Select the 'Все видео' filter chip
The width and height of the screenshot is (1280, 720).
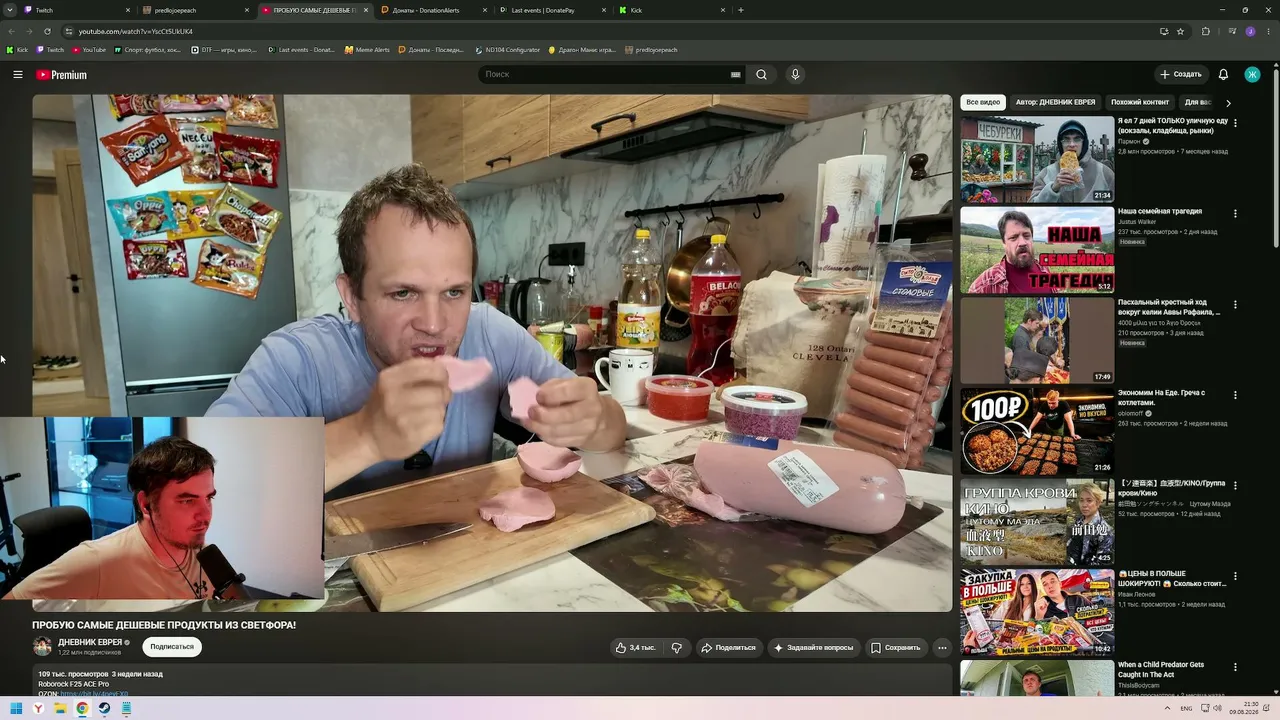click(983, 102)
